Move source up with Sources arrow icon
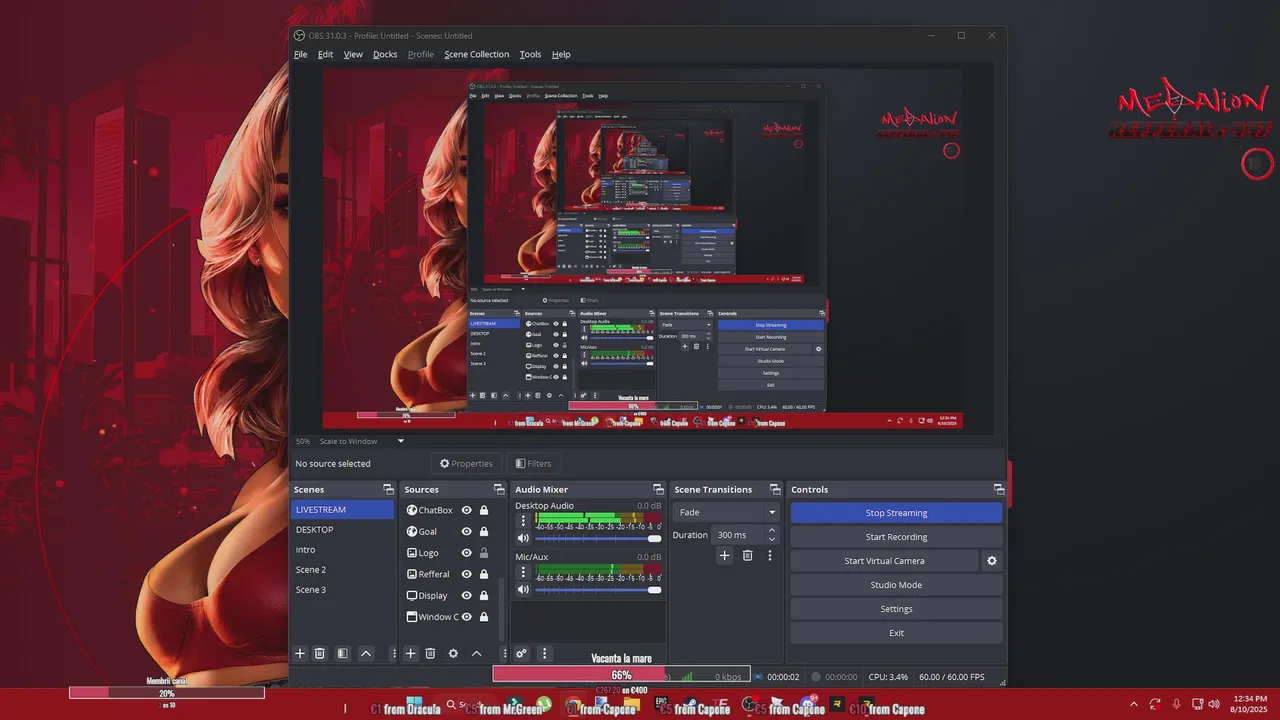The width and height of the screenshot is (1280, 720). tap(476, 653)
